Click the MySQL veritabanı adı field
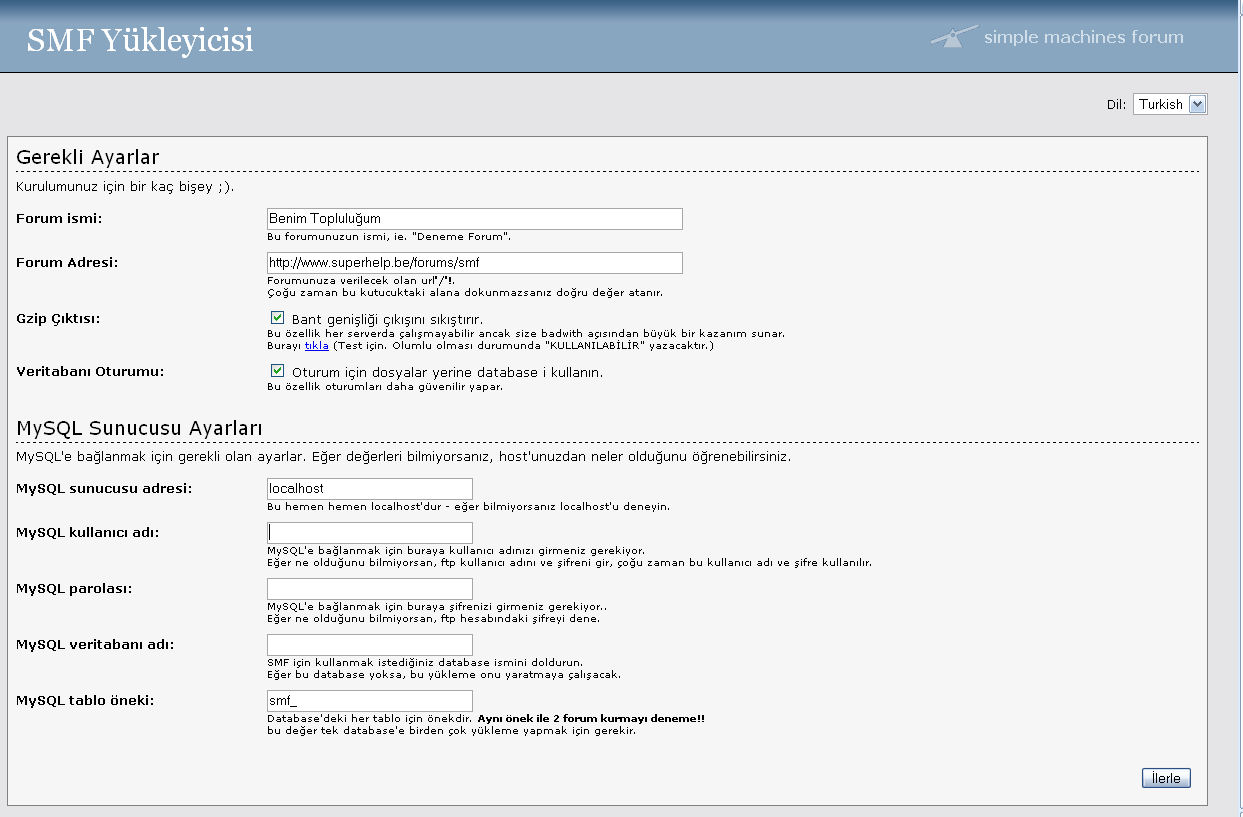 pos(370,645)
